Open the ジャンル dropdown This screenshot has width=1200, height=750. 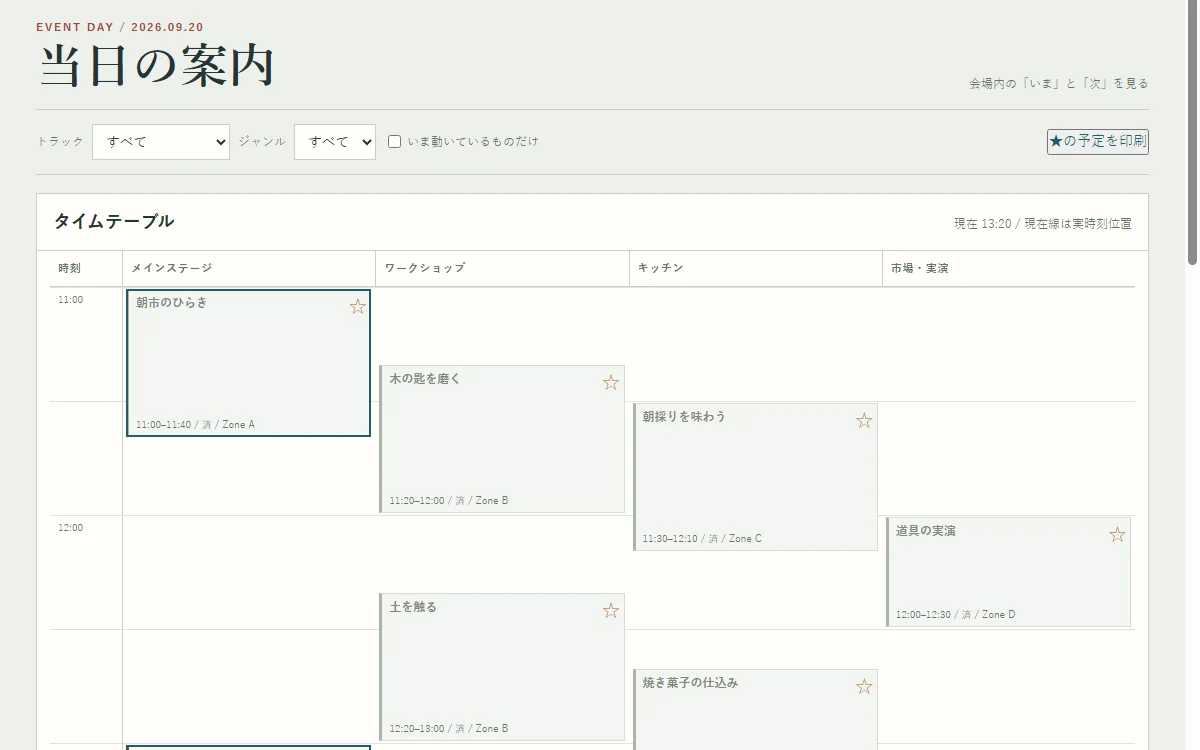pos(335,142)
